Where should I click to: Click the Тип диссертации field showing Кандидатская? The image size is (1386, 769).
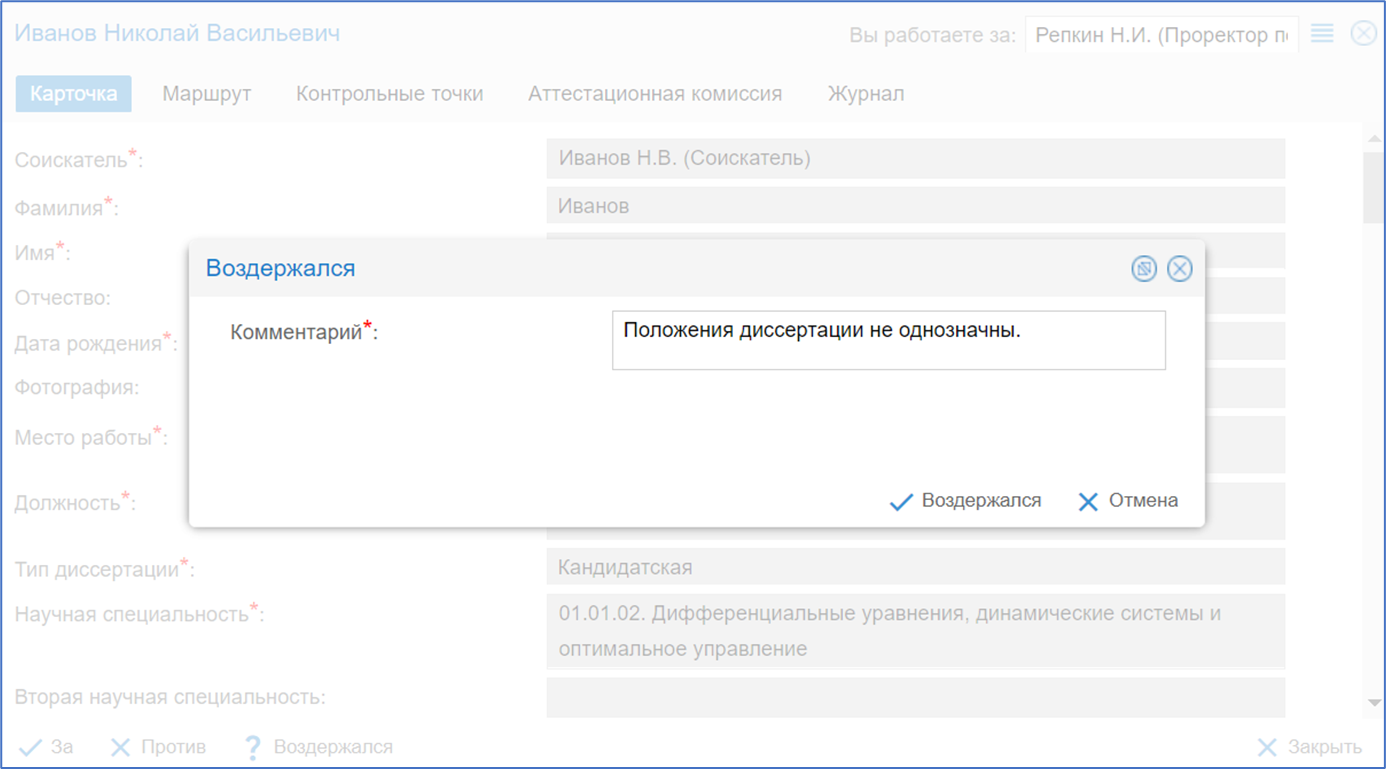coord(915,567)
